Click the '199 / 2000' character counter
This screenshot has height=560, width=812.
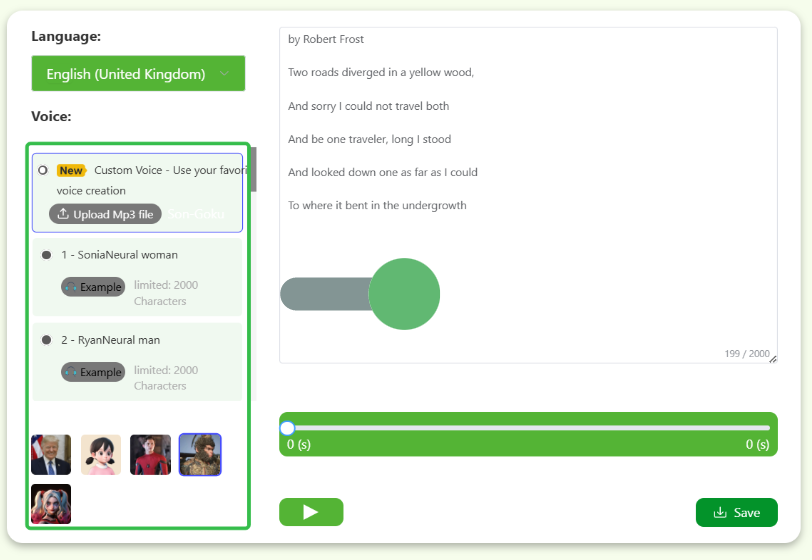click(747, 353)
